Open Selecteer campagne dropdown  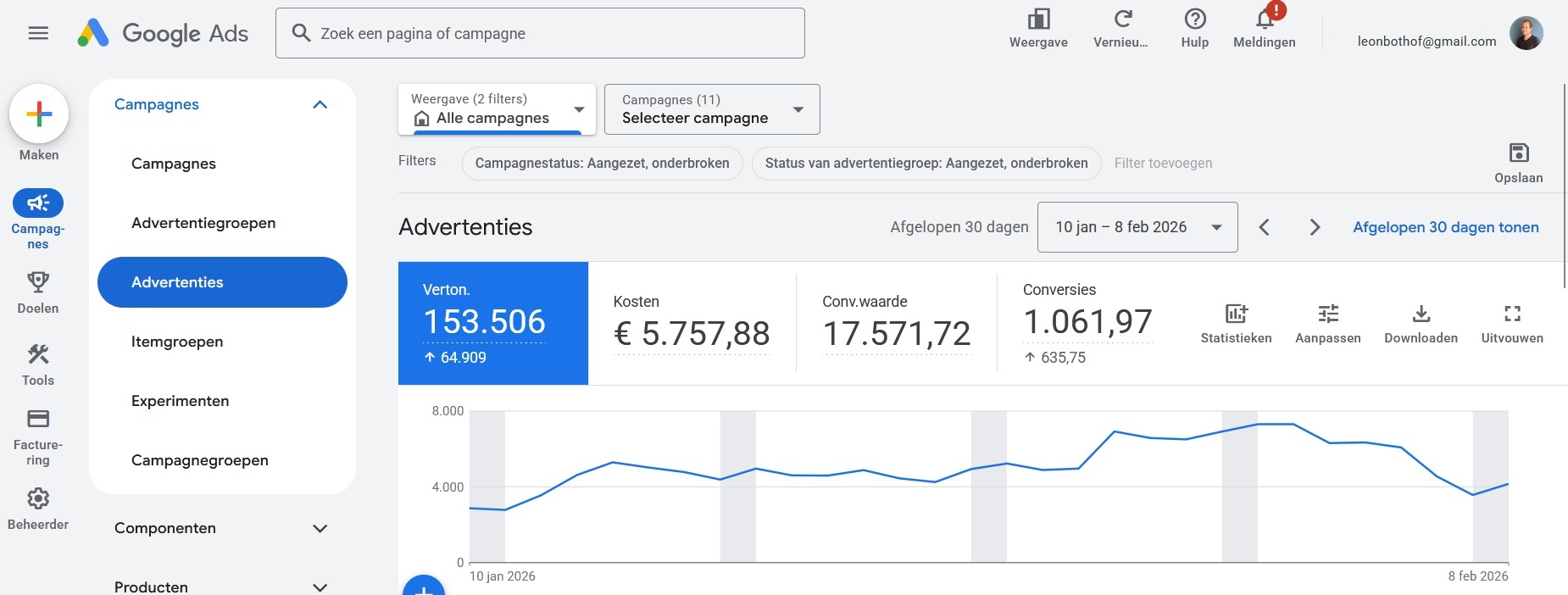pos(712,109)
